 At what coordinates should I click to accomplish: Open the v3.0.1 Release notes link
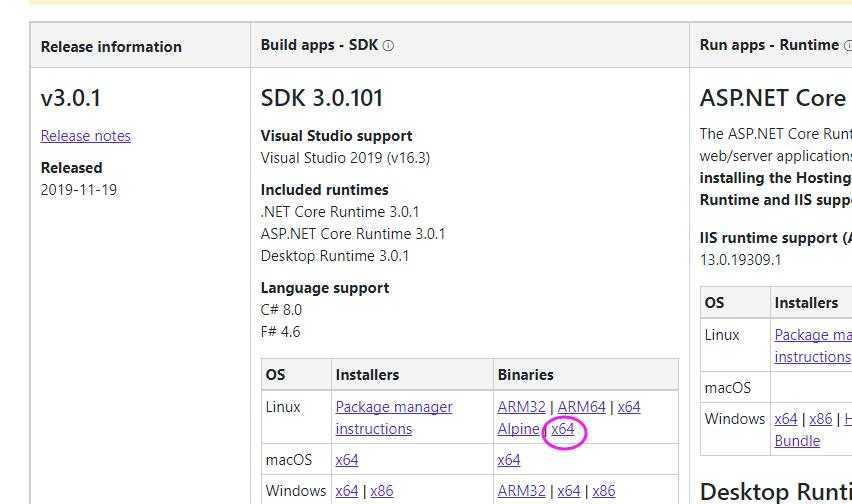coord(85,136)
